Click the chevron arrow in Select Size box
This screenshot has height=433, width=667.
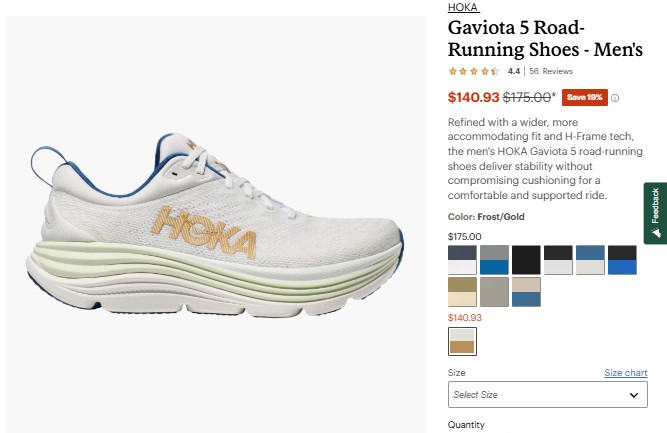coord(634,395)
